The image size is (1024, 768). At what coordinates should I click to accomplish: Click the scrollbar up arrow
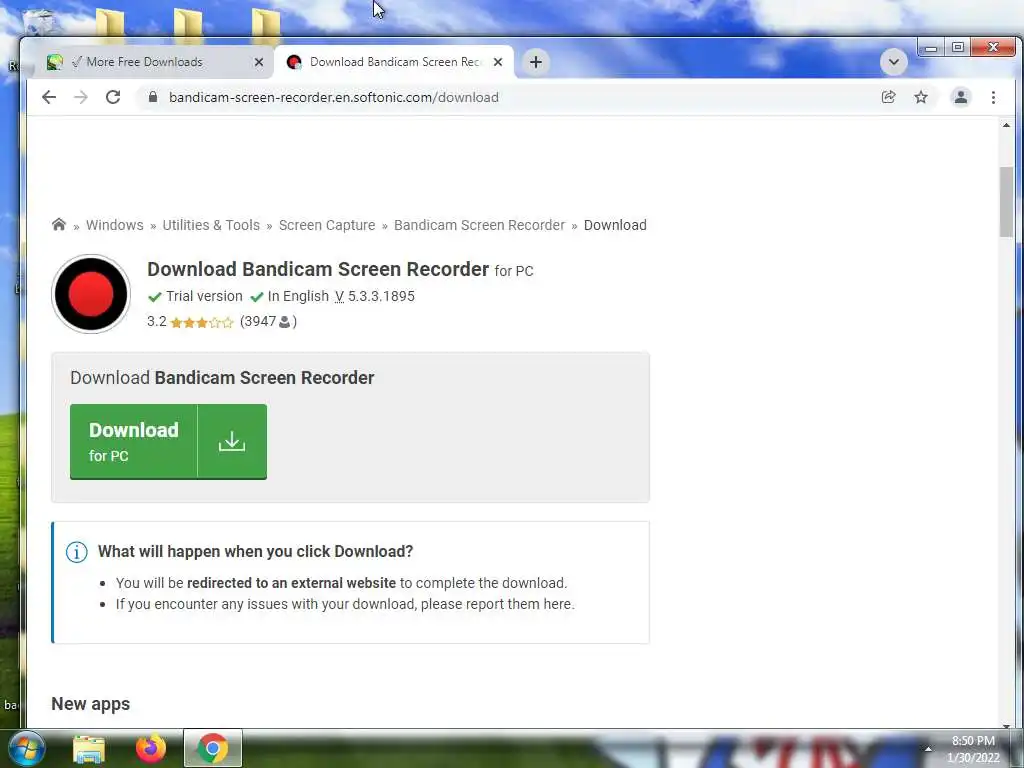pos(1006,125)
